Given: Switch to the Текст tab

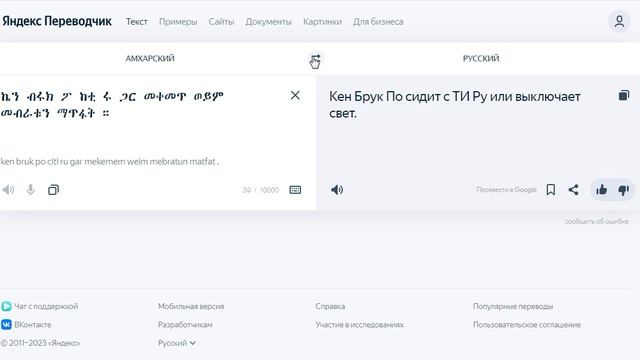Looking at the screenshot, I should 137,22.
